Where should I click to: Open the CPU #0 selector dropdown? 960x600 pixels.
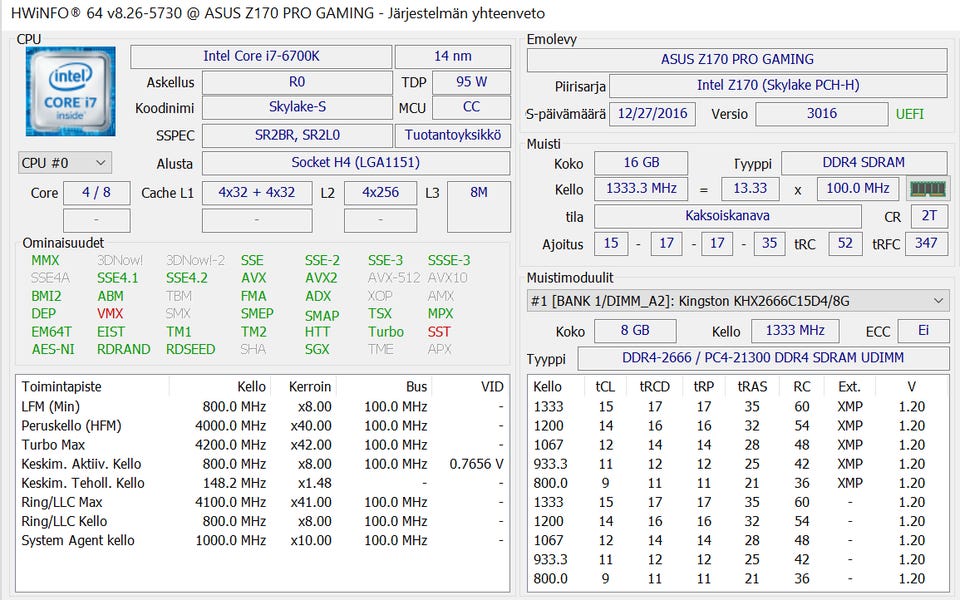pyautogui.click(x=65, y=162)
